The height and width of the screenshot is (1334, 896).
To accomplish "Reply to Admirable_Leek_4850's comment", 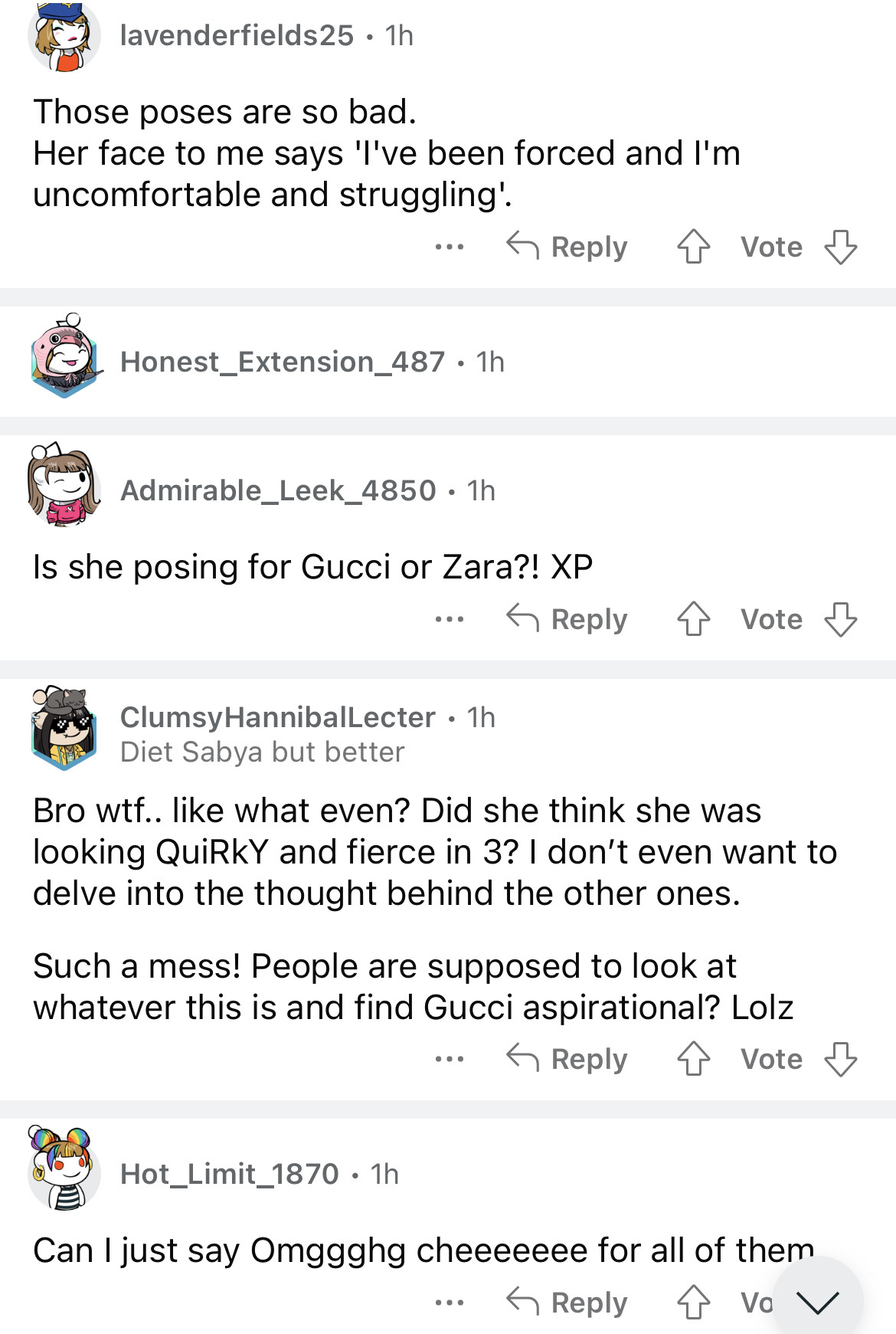I will point(567,619).
